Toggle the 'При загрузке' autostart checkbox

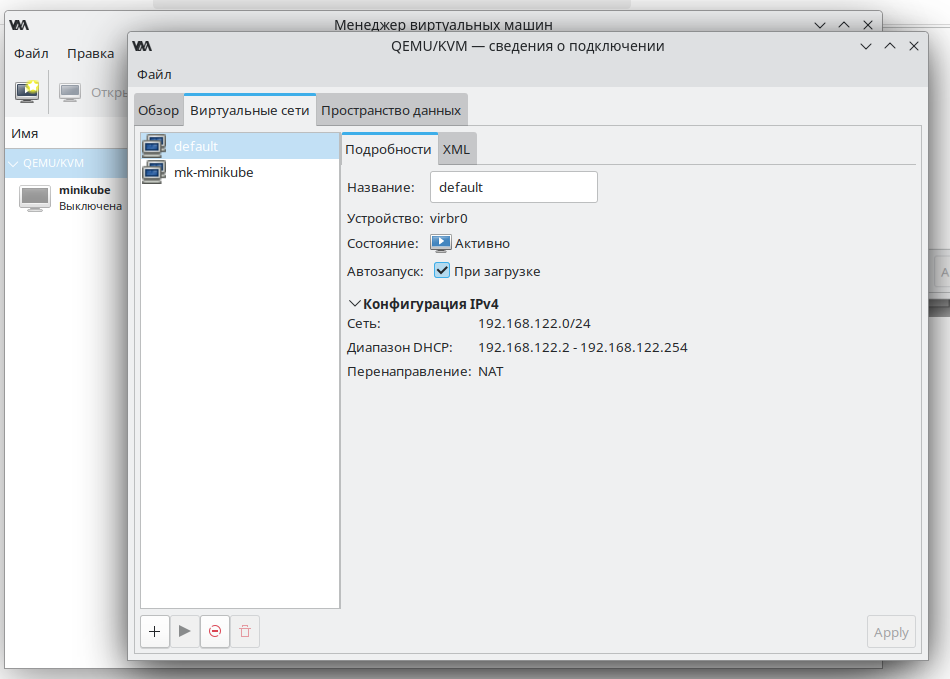coord(442,271)
